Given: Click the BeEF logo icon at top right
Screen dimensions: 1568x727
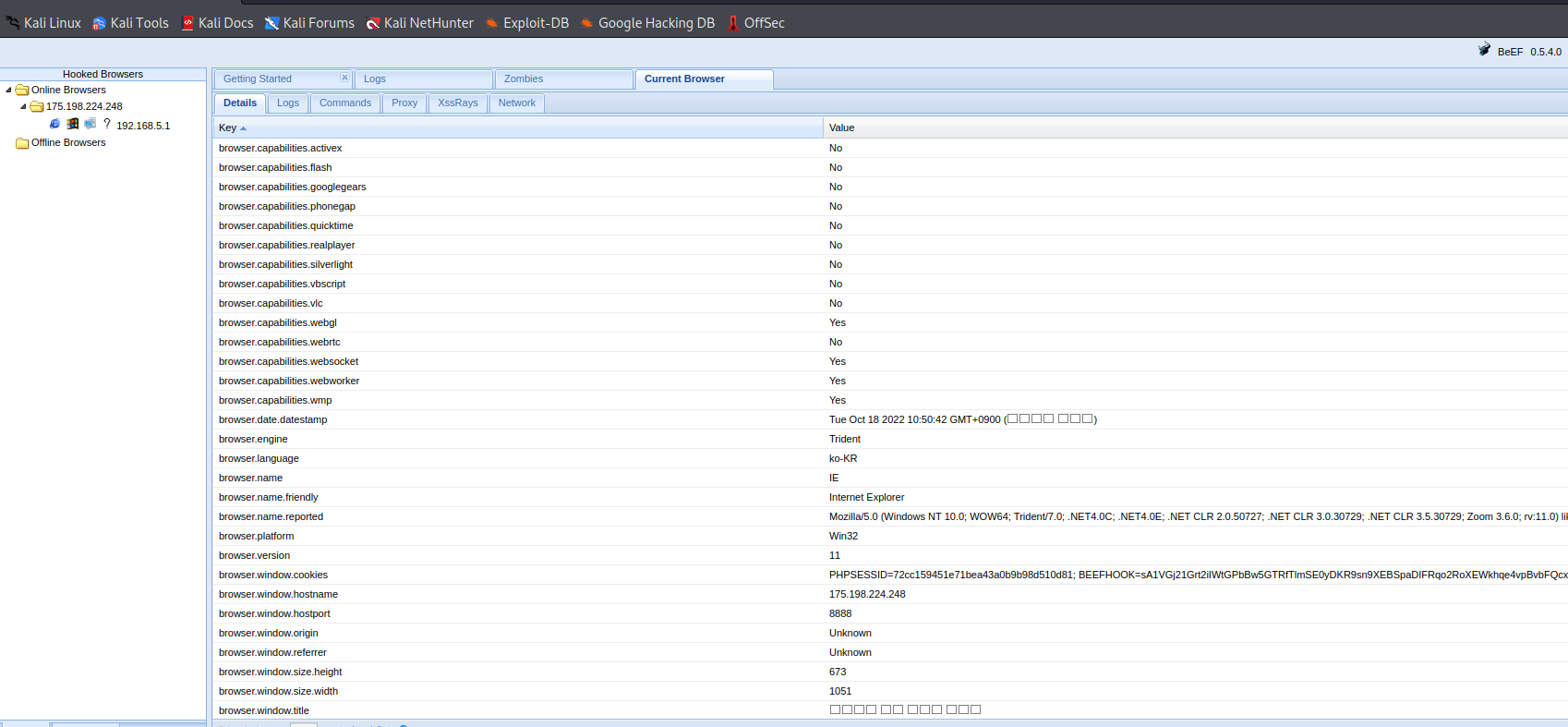Looking at the screenshot, I should coord(1484,50).
